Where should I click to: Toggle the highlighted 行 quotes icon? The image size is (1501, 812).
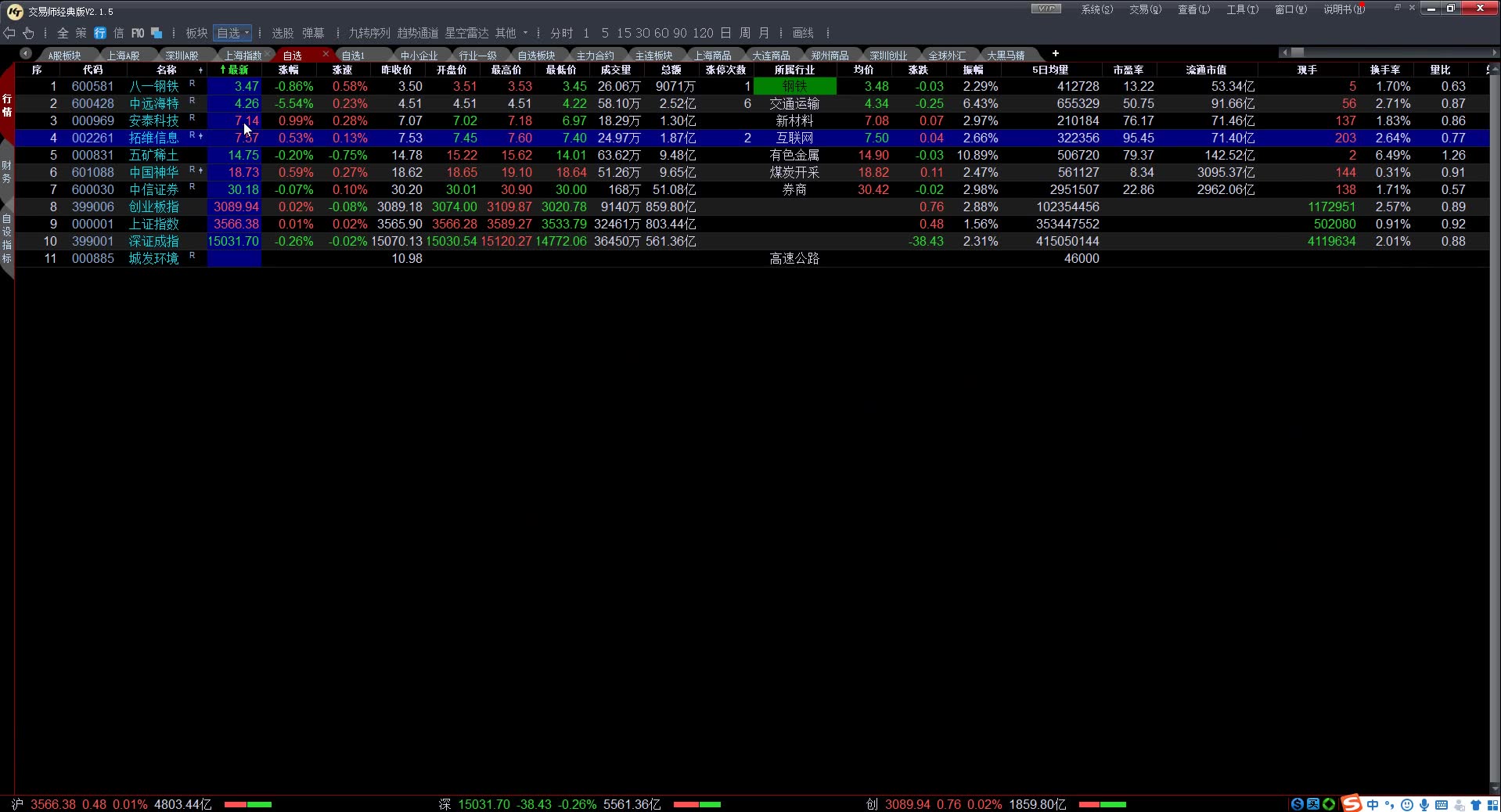99,33
